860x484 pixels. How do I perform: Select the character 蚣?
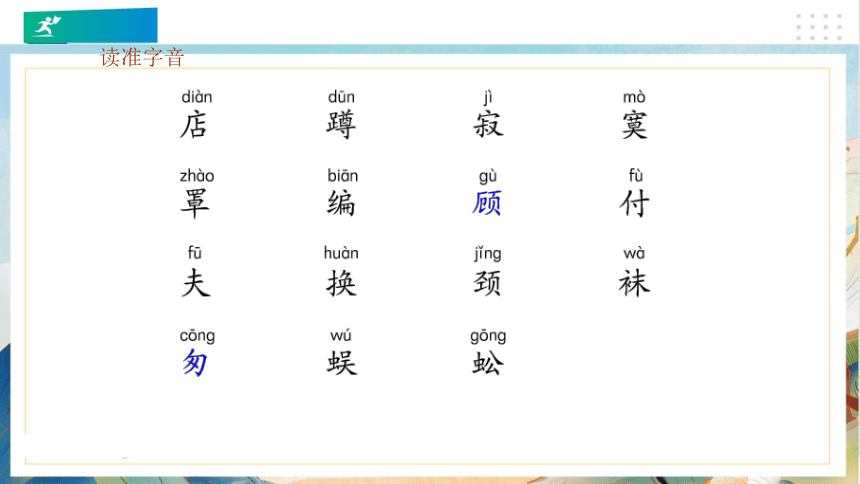pos(488,363)
